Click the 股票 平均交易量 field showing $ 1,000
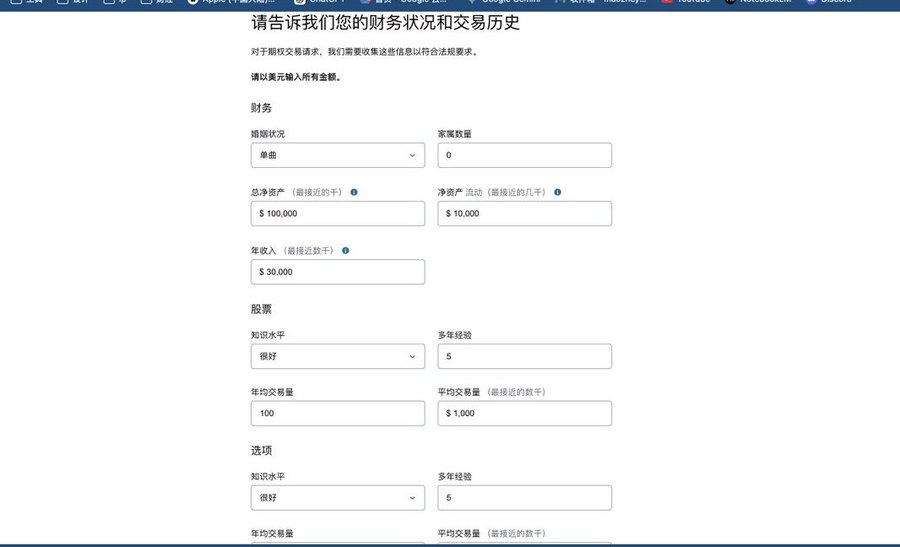Image resolution: width=900 pixels, height=547 pixels. [x=525, y=413]
